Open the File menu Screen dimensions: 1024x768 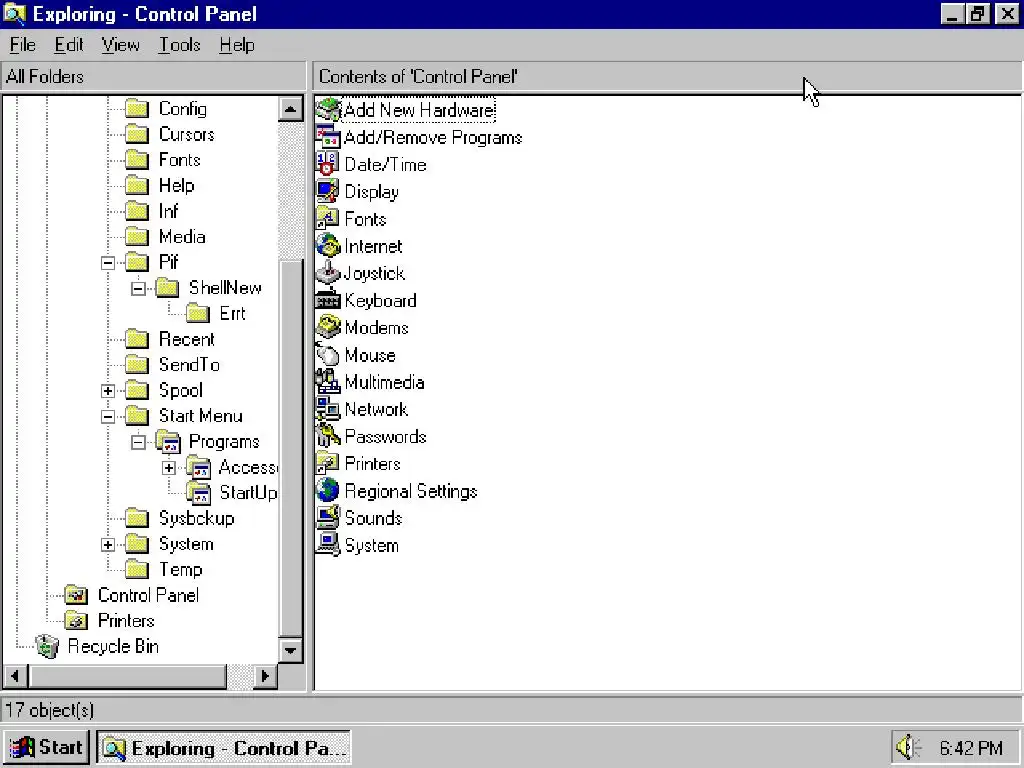pyautogui.click(x=23, y=45)
